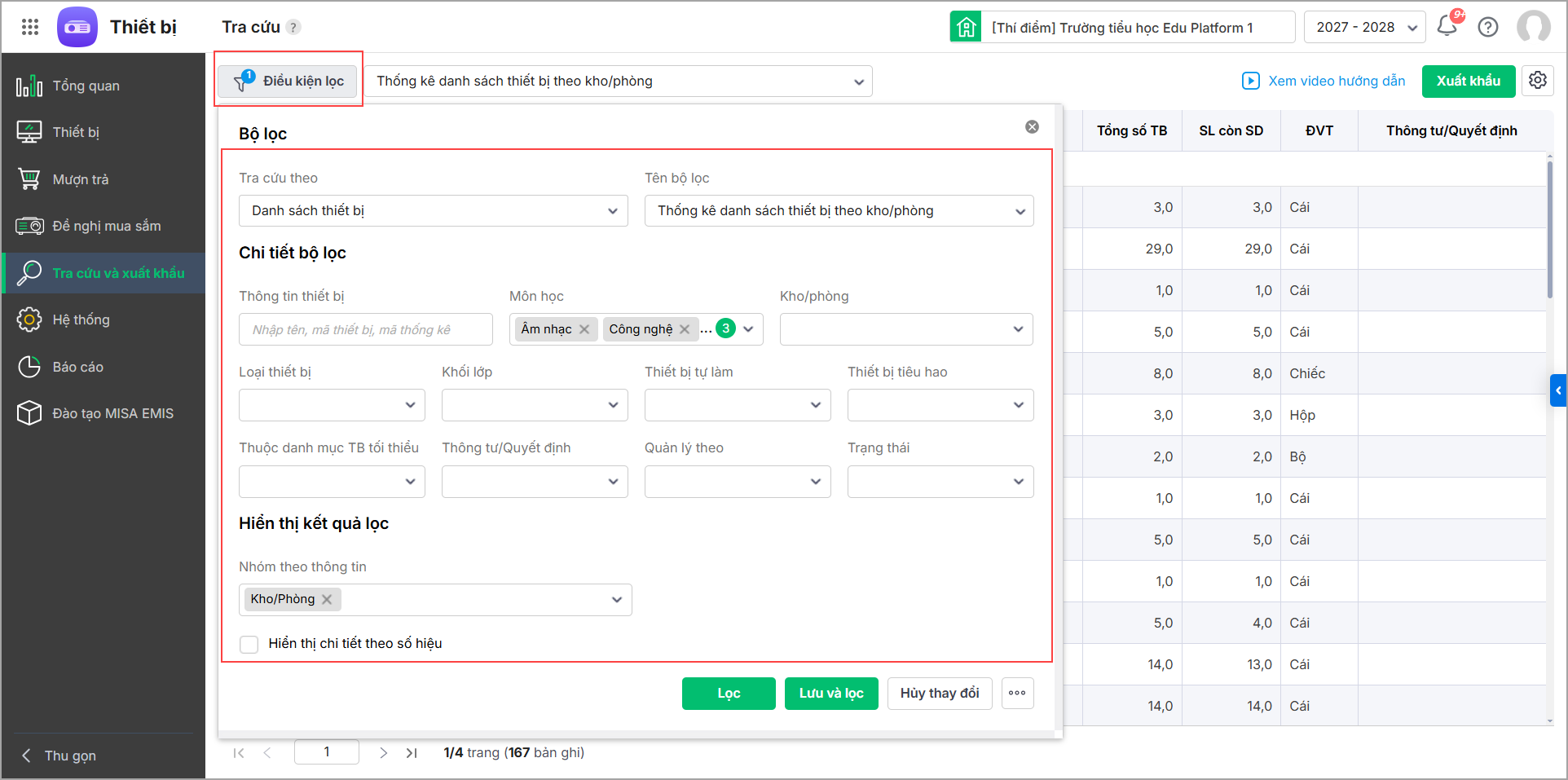Expand the Kho/phòng dropdown
This screenshot has width=1568, height=780.
[906, 329]
